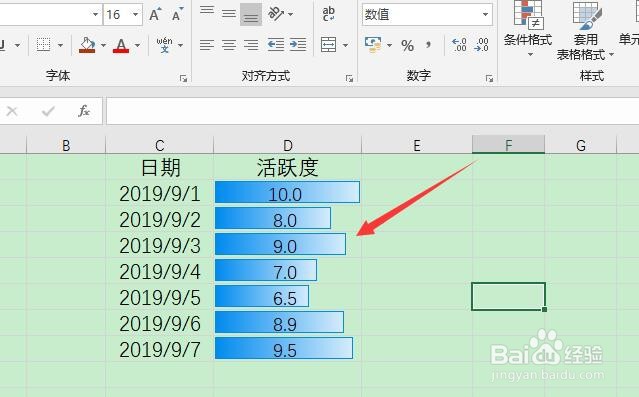The image size is (639, 397).
Task: Select the data bar cell showing 6.5
Action: (287, 297)
